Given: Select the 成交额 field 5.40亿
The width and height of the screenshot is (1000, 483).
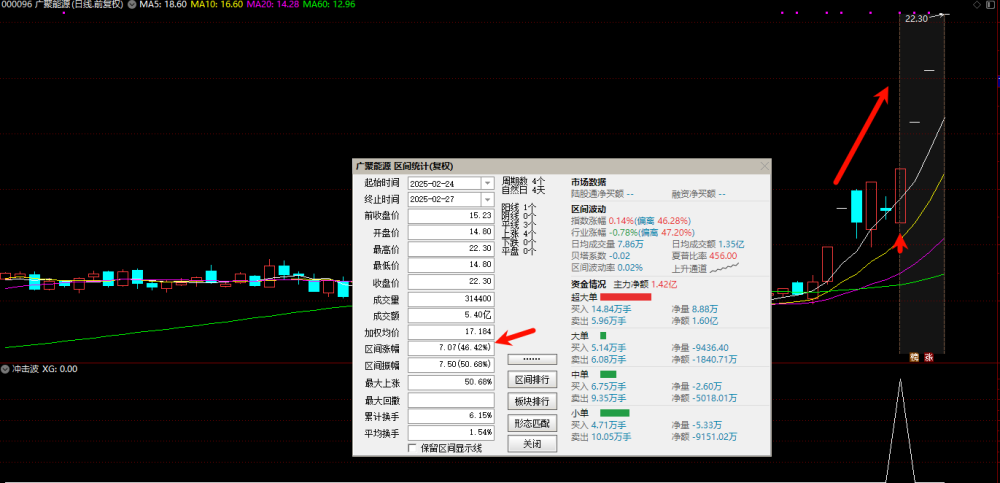Looking at the screenshot, I should (x=451, y=315).
